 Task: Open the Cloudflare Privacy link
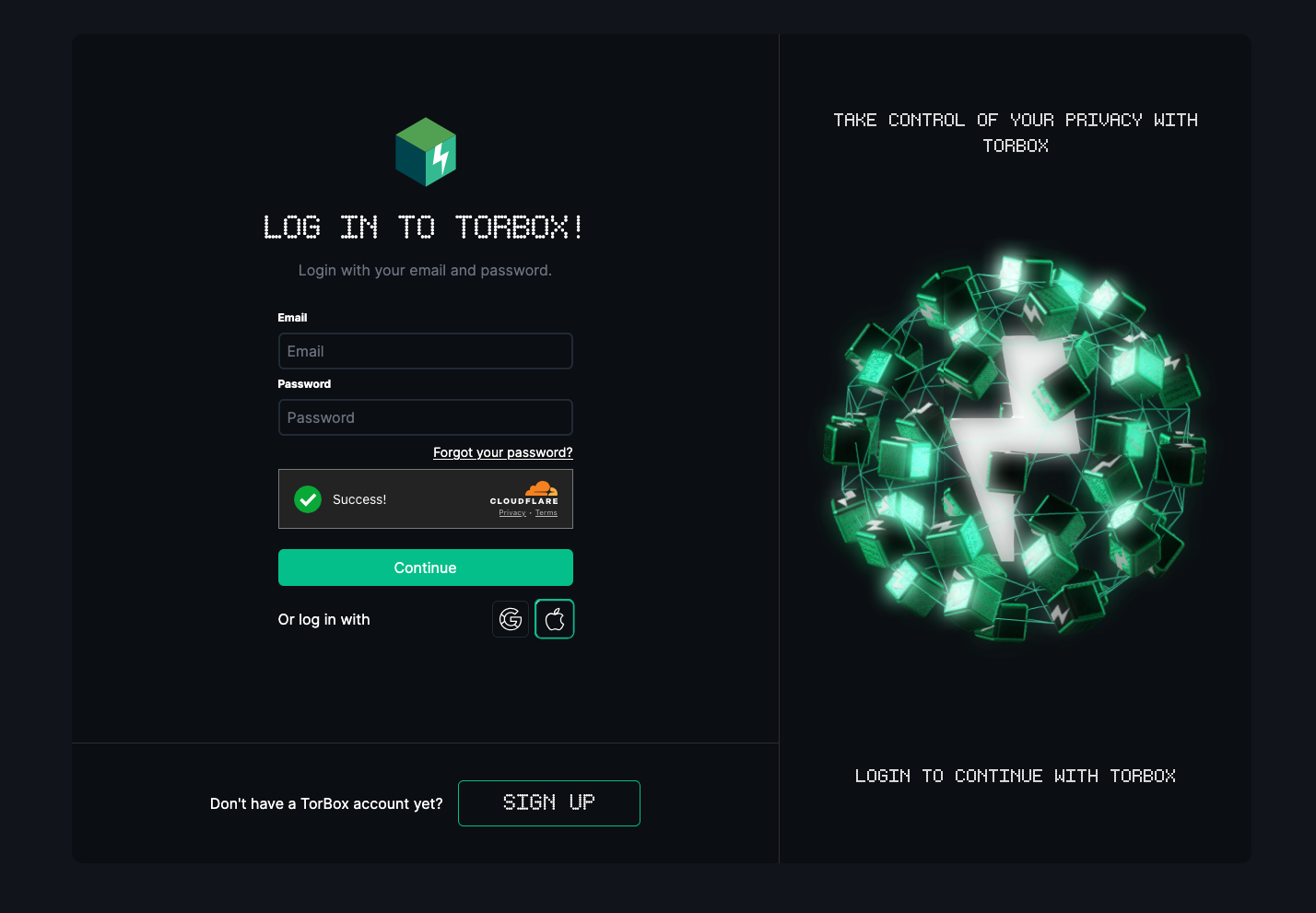coord(512,513)
